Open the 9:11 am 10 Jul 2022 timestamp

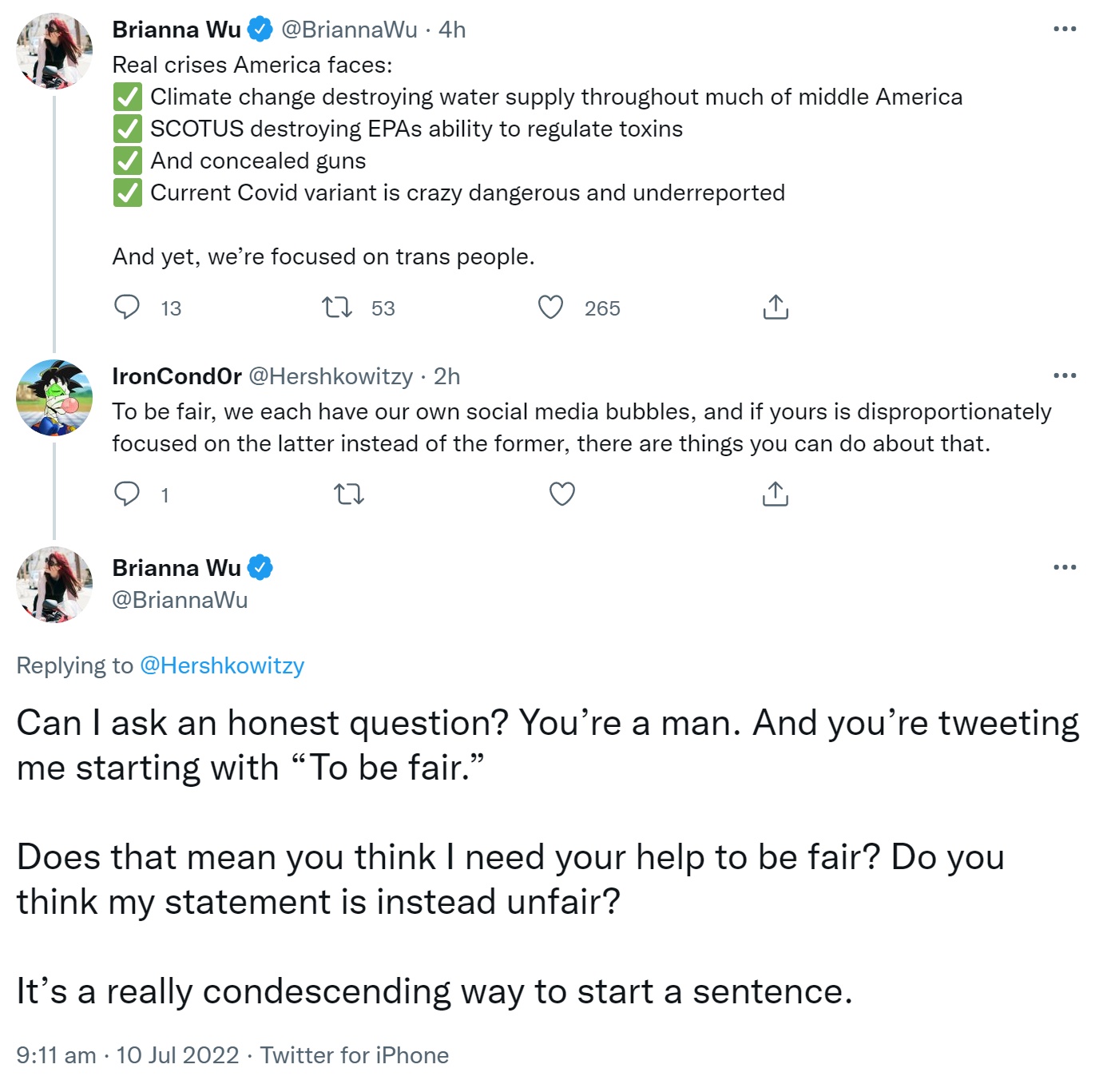(128, 1055)
